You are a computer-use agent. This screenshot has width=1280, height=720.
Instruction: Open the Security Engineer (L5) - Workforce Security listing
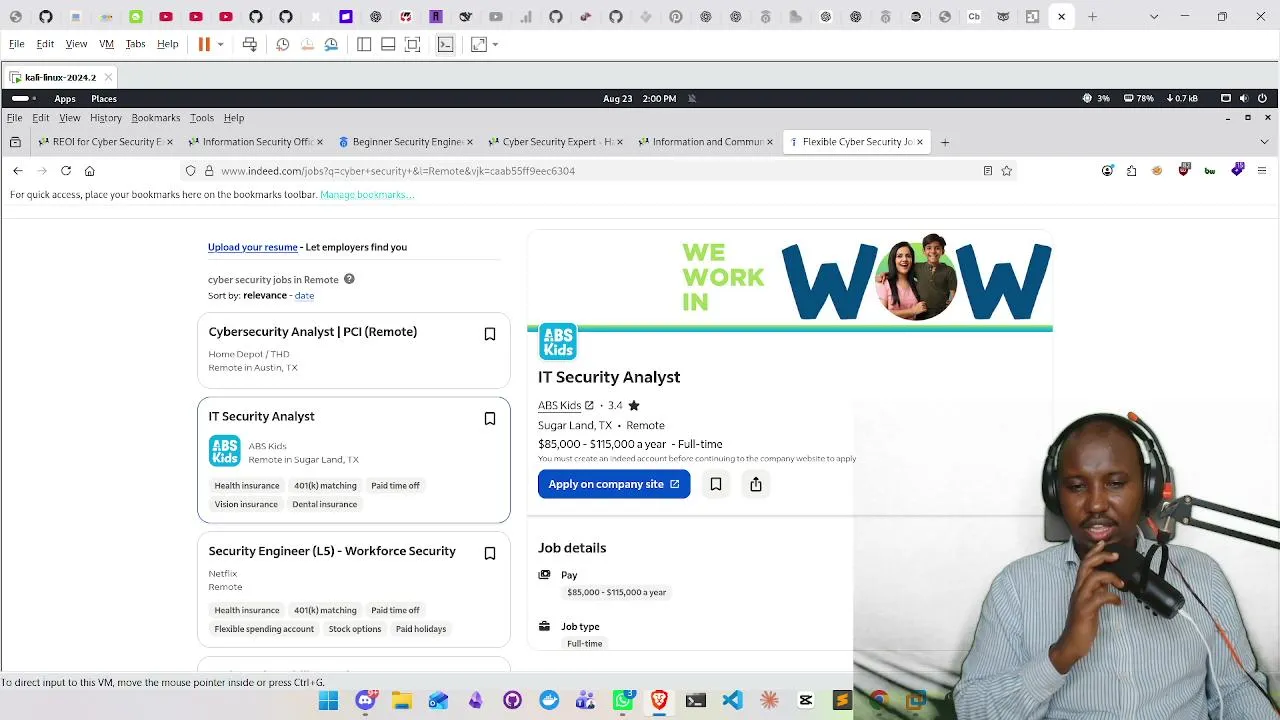tap(332, 551)
